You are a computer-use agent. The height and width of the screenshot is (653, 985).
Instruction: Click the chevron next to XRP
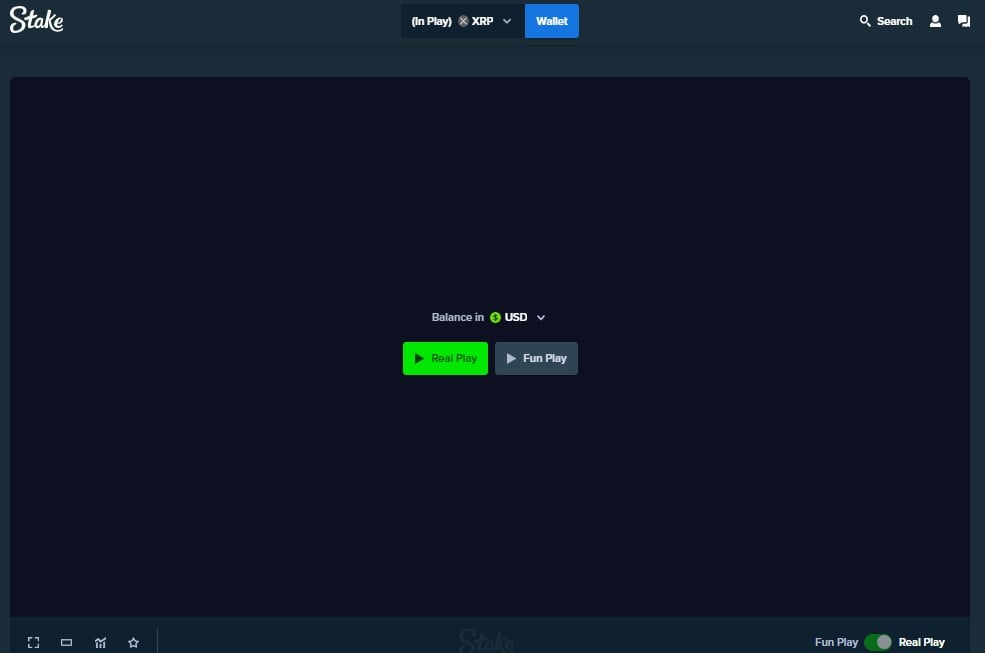[x=507, y=21]
